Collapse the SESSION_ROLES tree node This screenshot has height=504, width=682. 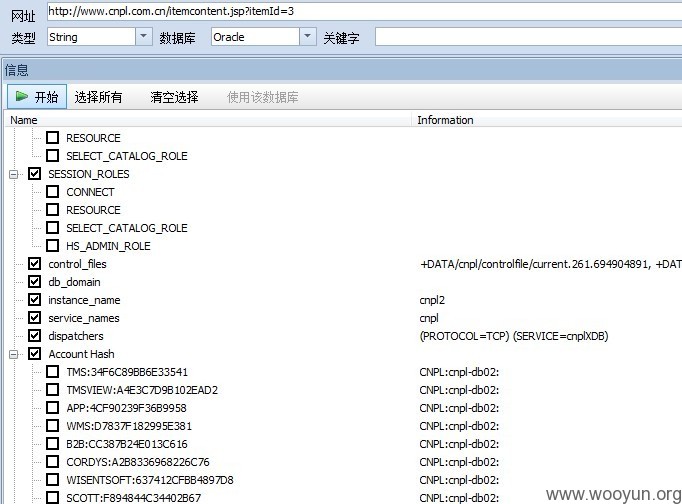pos(14,174)
